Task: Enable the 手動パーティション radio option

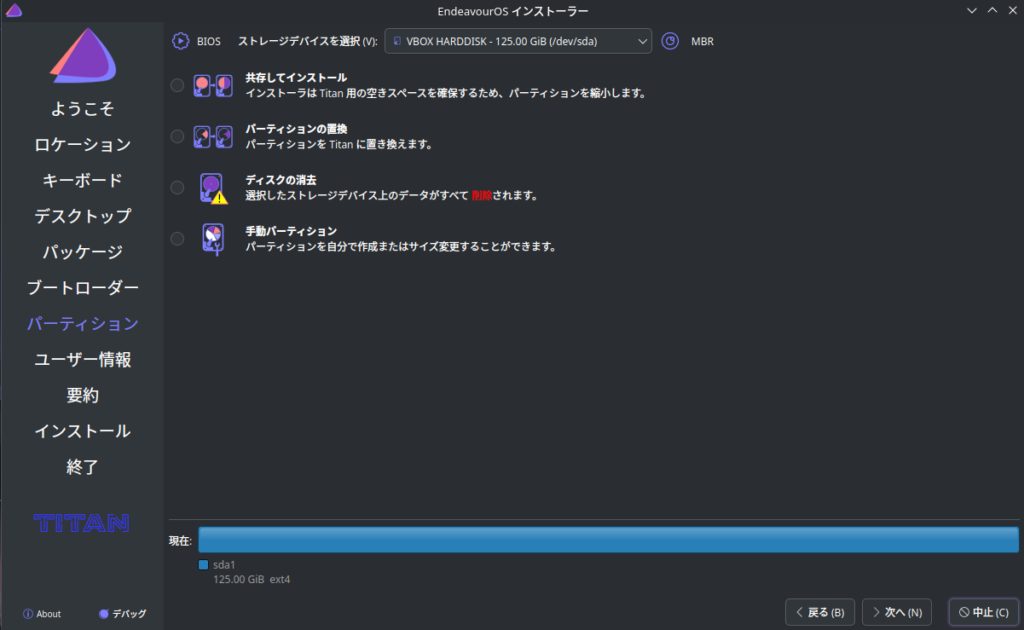Action: [177, 238]
